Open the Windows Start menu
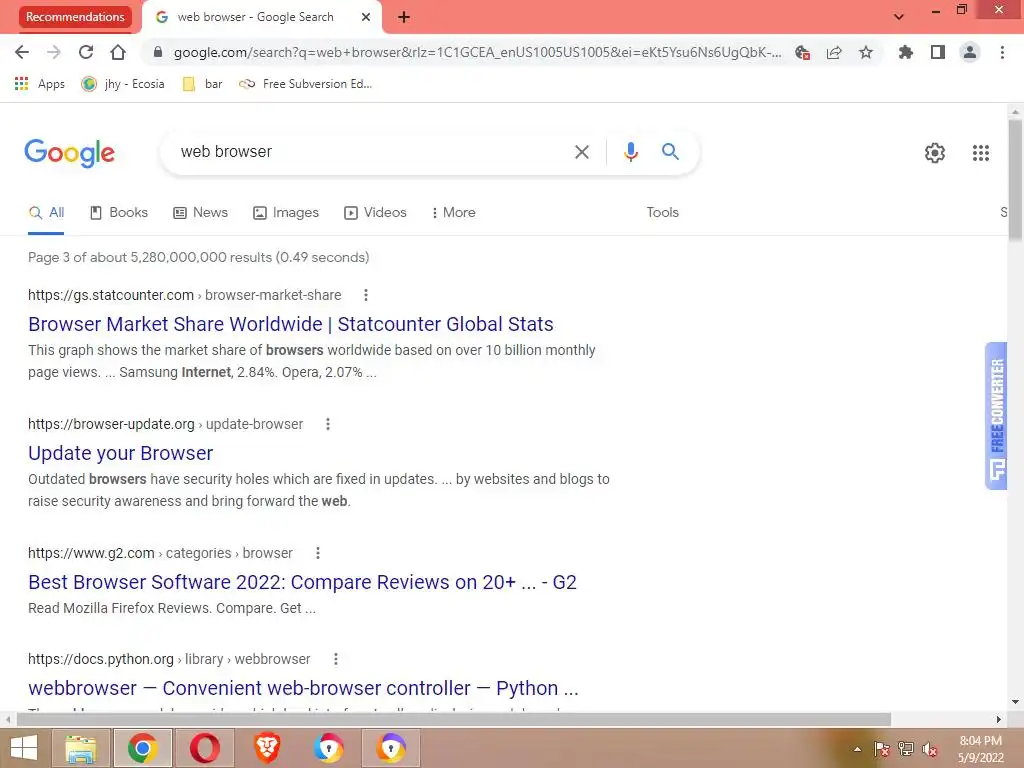The width and height of the screenshot is (1024, 768). point(24,748)
